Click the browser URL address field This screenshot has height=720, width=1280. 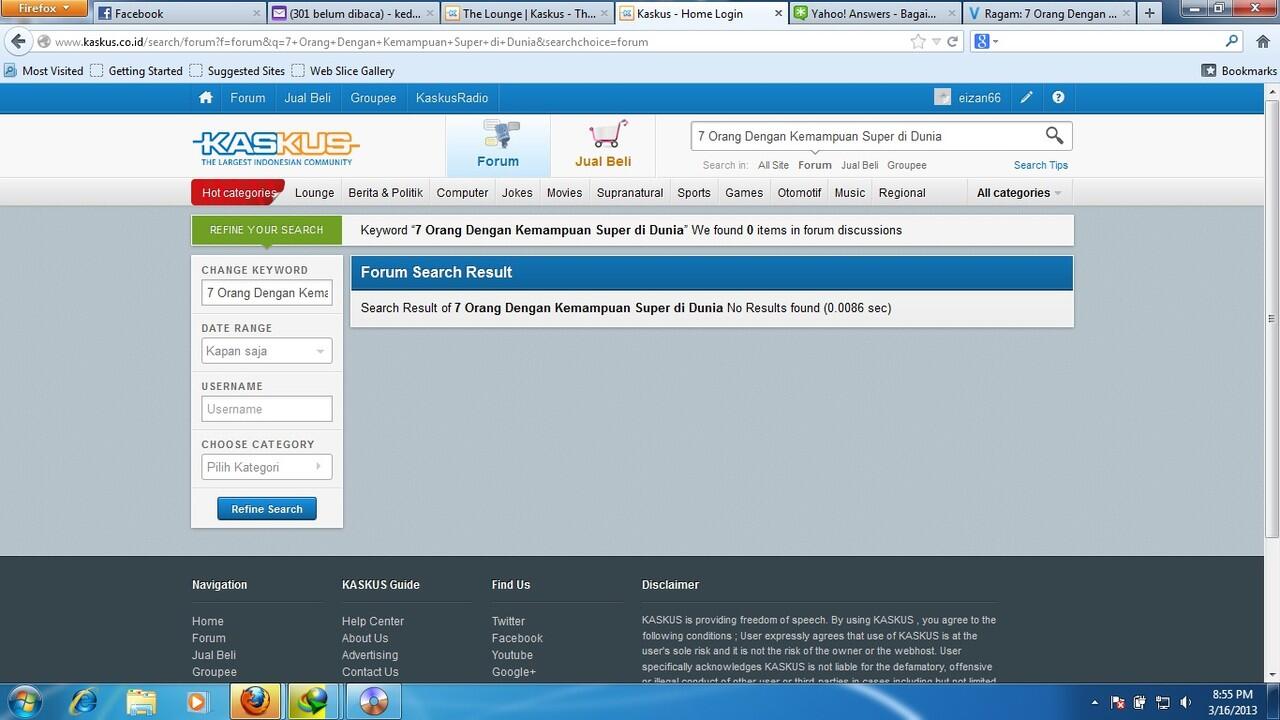click(x=478, y=42)
